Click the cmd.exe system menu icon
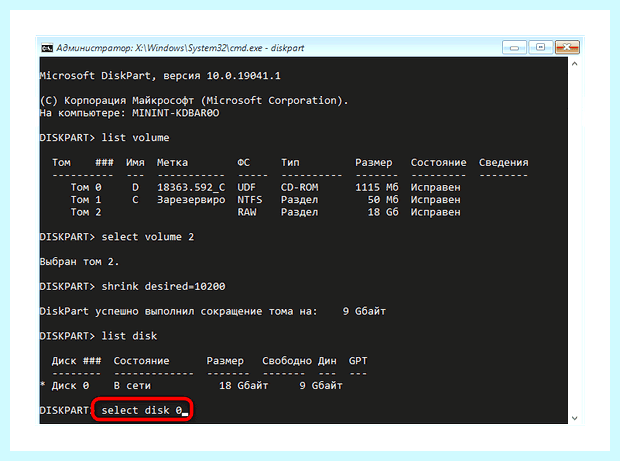This screenshot has width=620, height=461. click(47, 48)
